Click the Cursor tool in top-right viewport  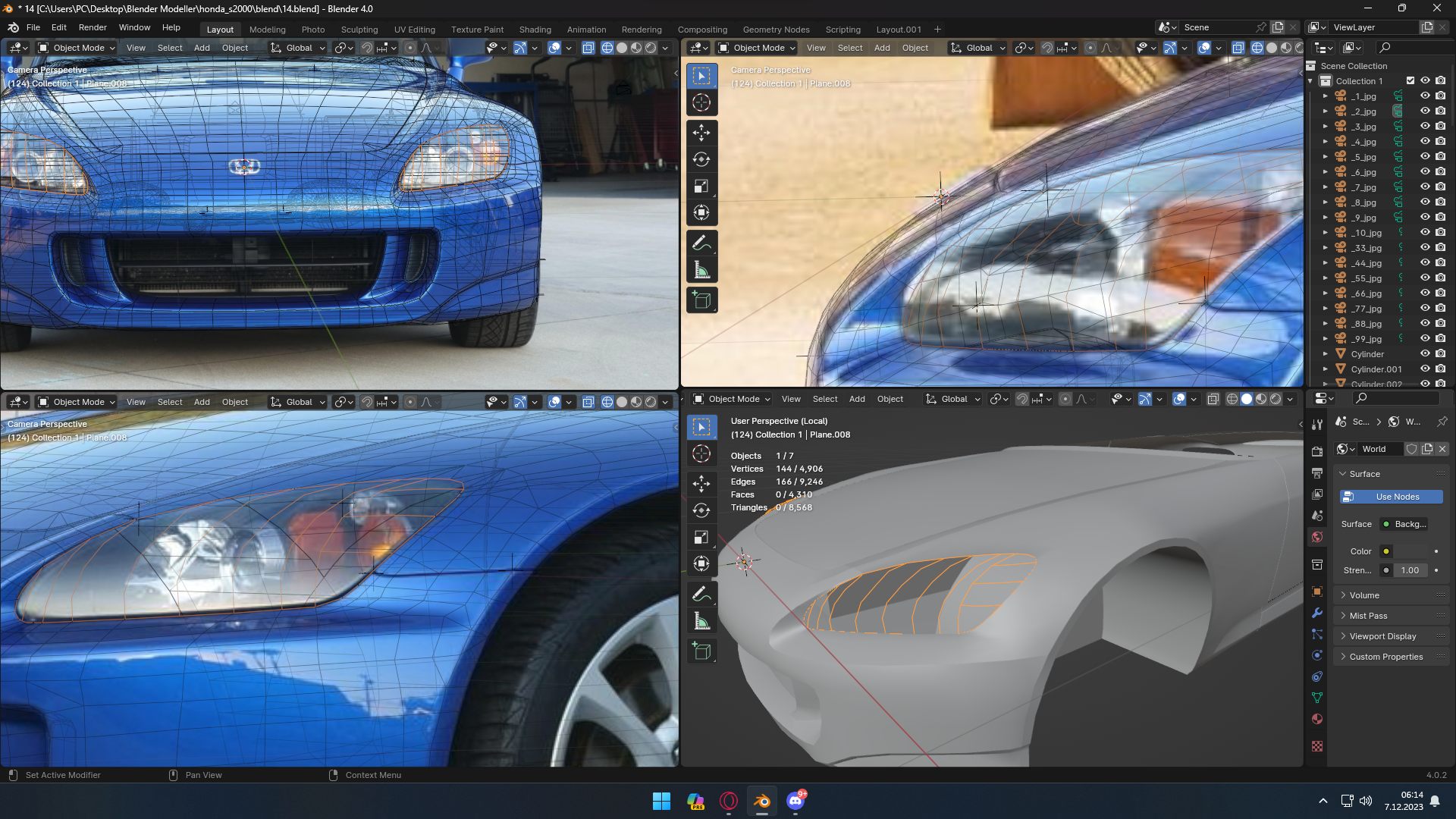701,102
